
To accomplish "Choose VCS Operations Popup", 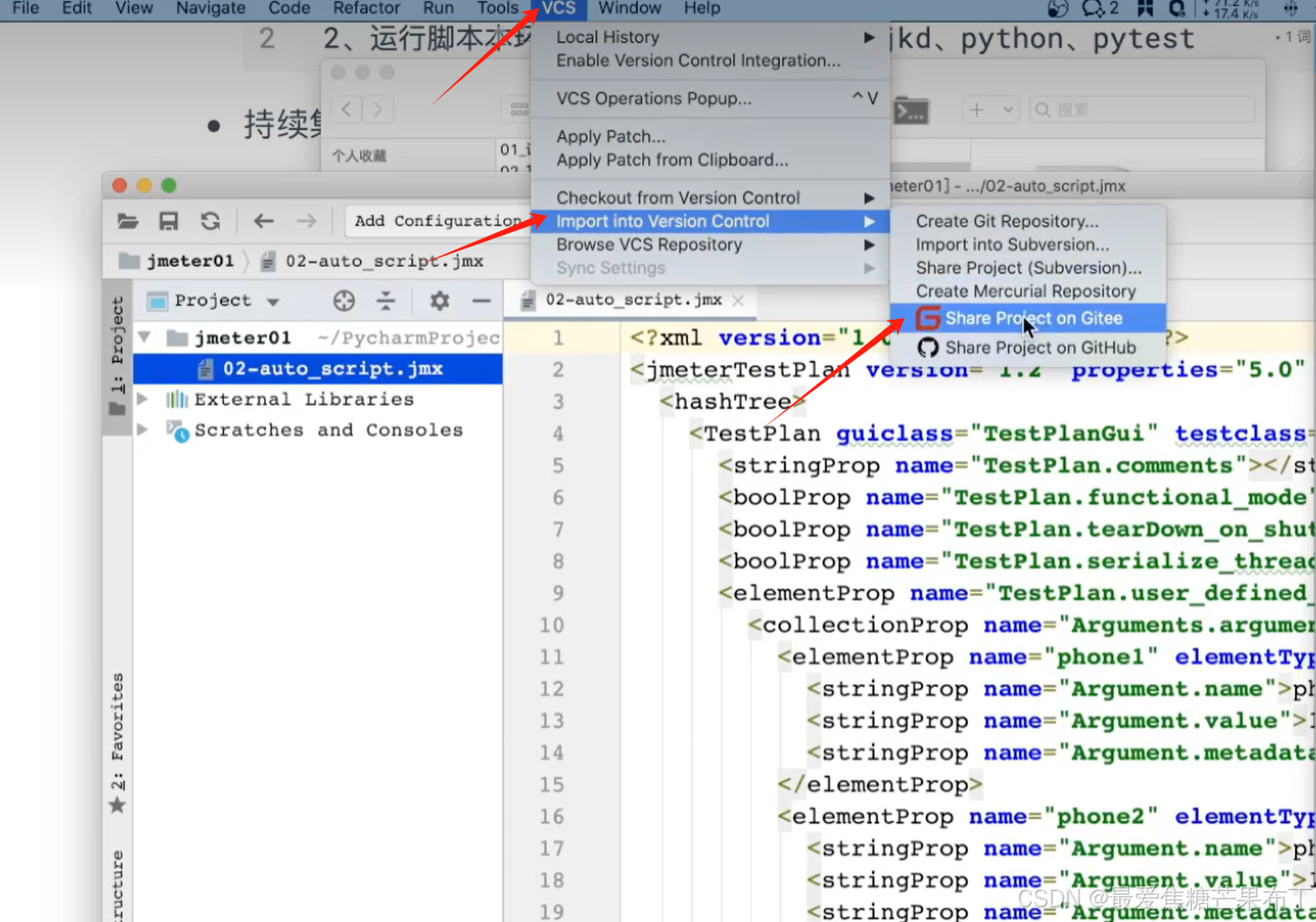I will tap(710, 99).
